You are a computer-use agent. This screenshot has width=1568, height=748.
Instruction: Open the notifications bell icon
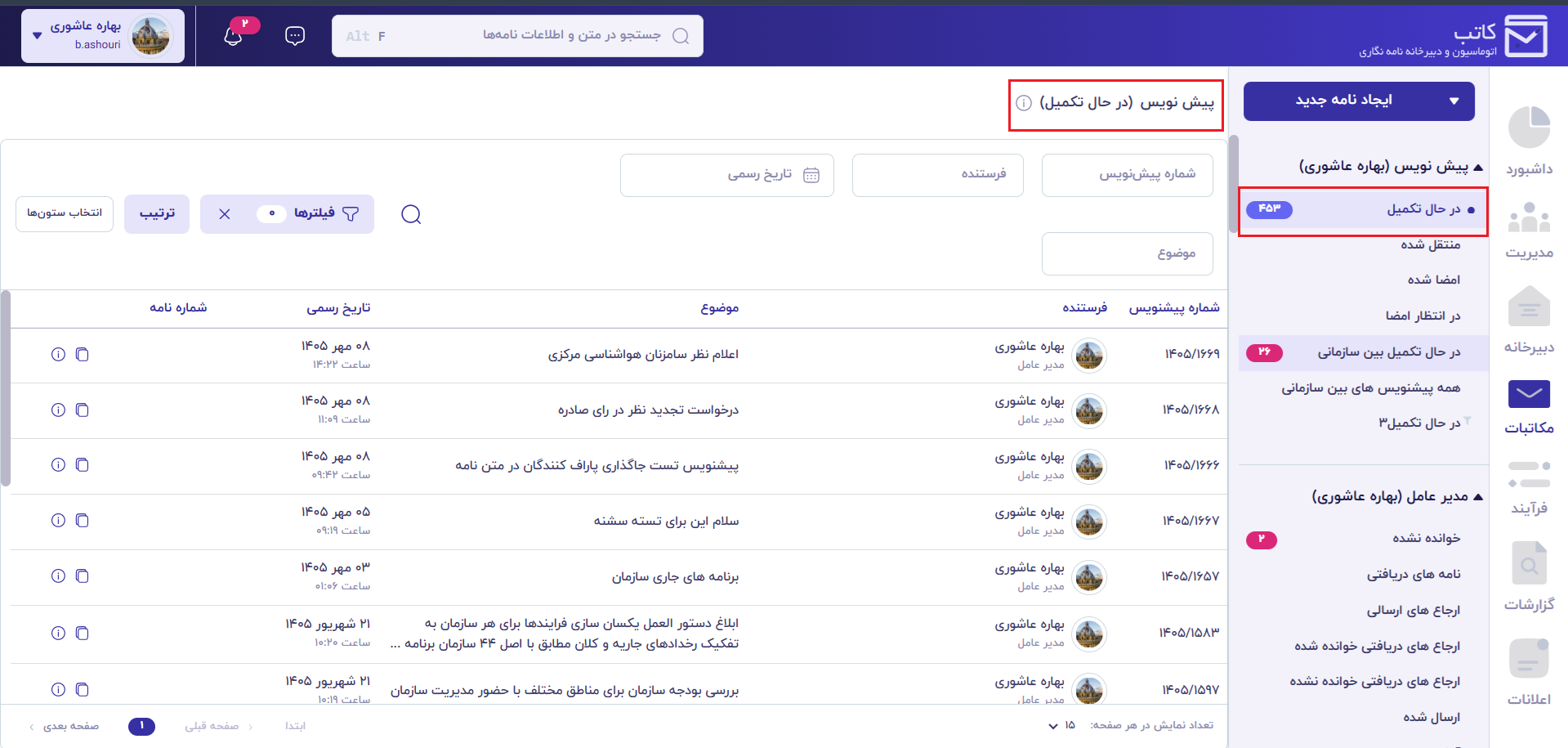[x=234, y=36]
